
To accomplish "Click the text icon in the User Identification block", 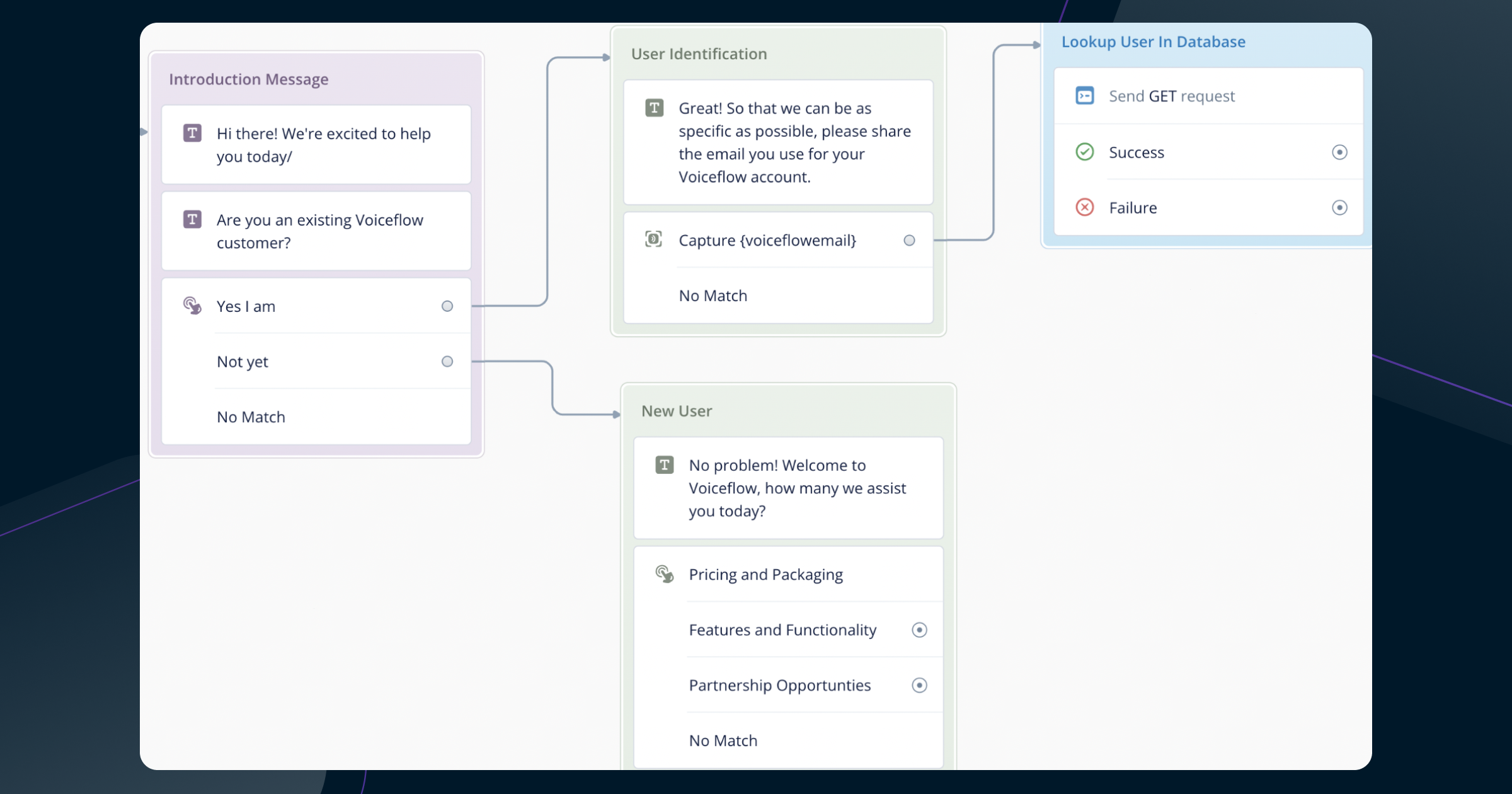I will point(654,108).
